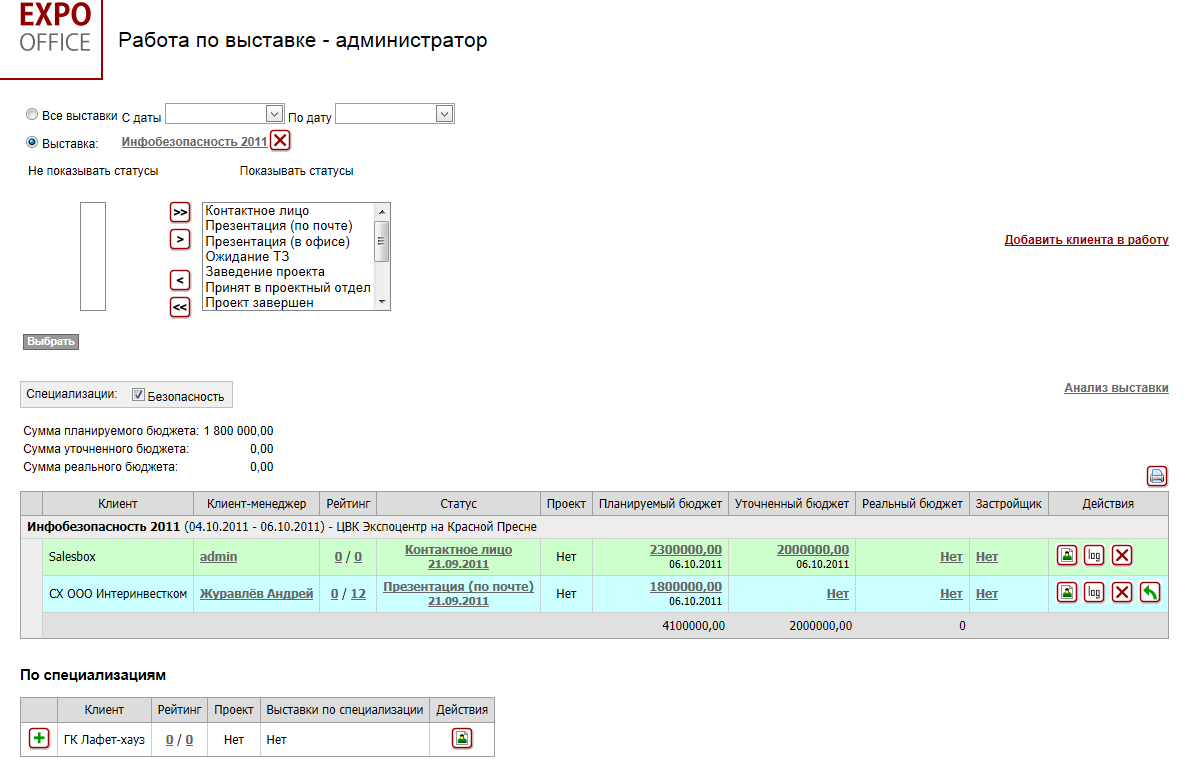Delete the Salesbox client row

tap(1122, 556)
